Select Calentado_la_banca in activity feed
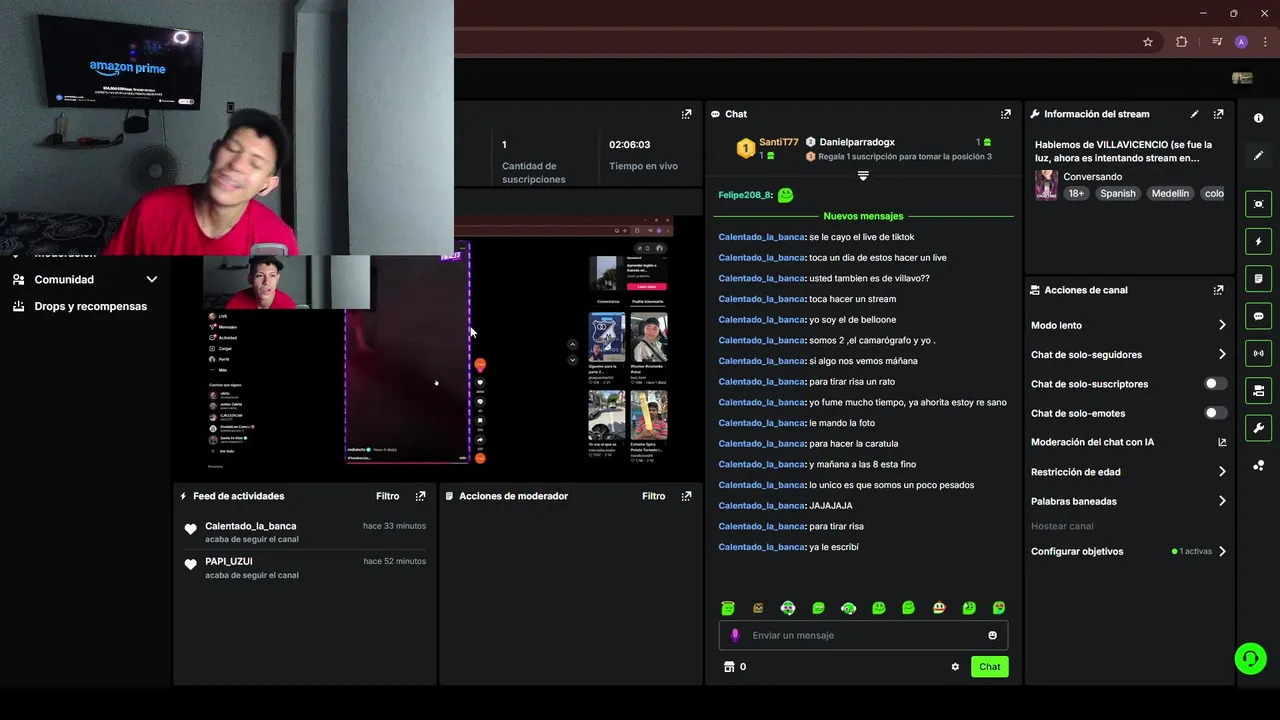1280x720 pixels. point(250,526)
